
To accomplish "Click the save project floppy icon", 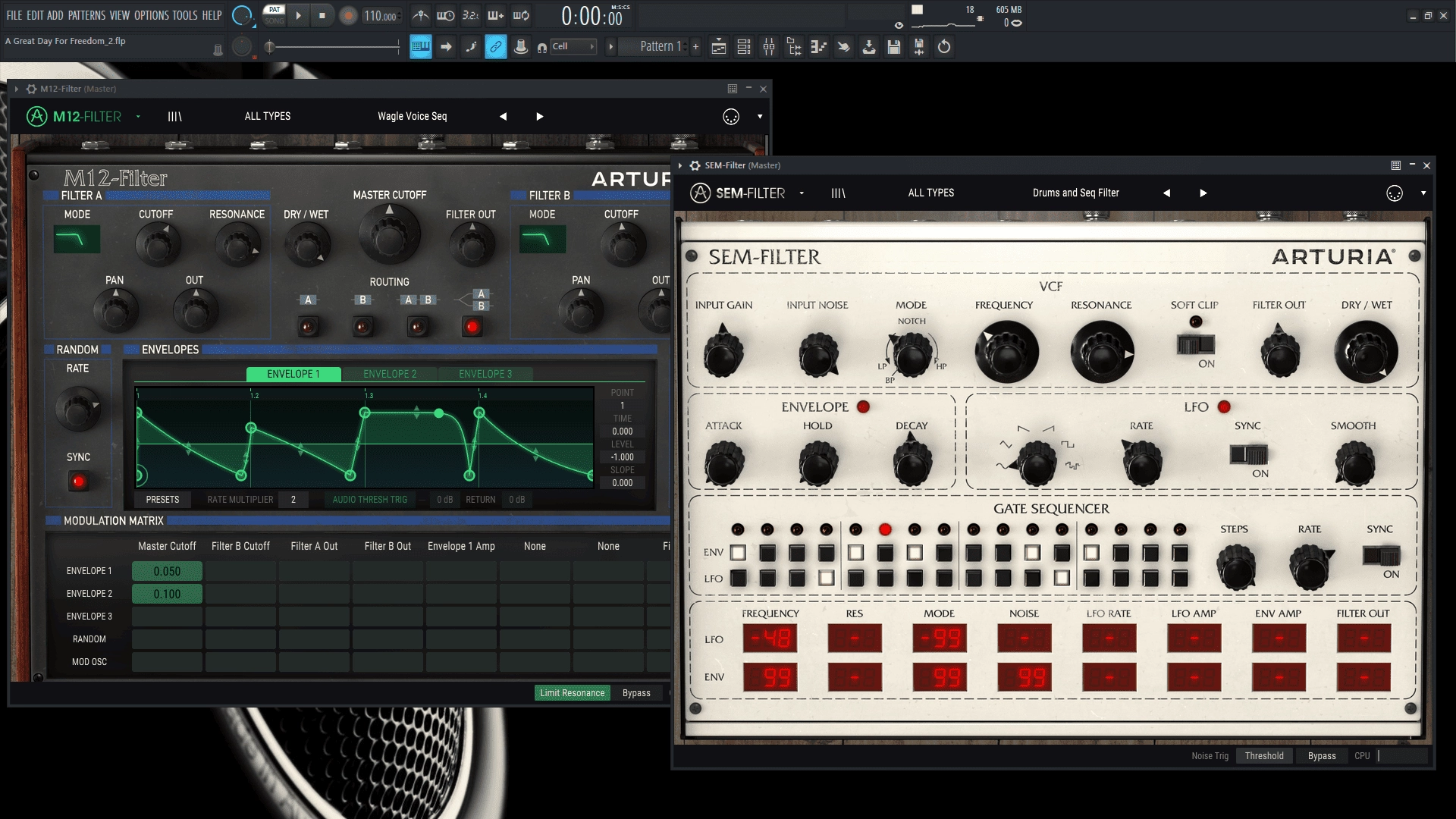I will 893,47.
